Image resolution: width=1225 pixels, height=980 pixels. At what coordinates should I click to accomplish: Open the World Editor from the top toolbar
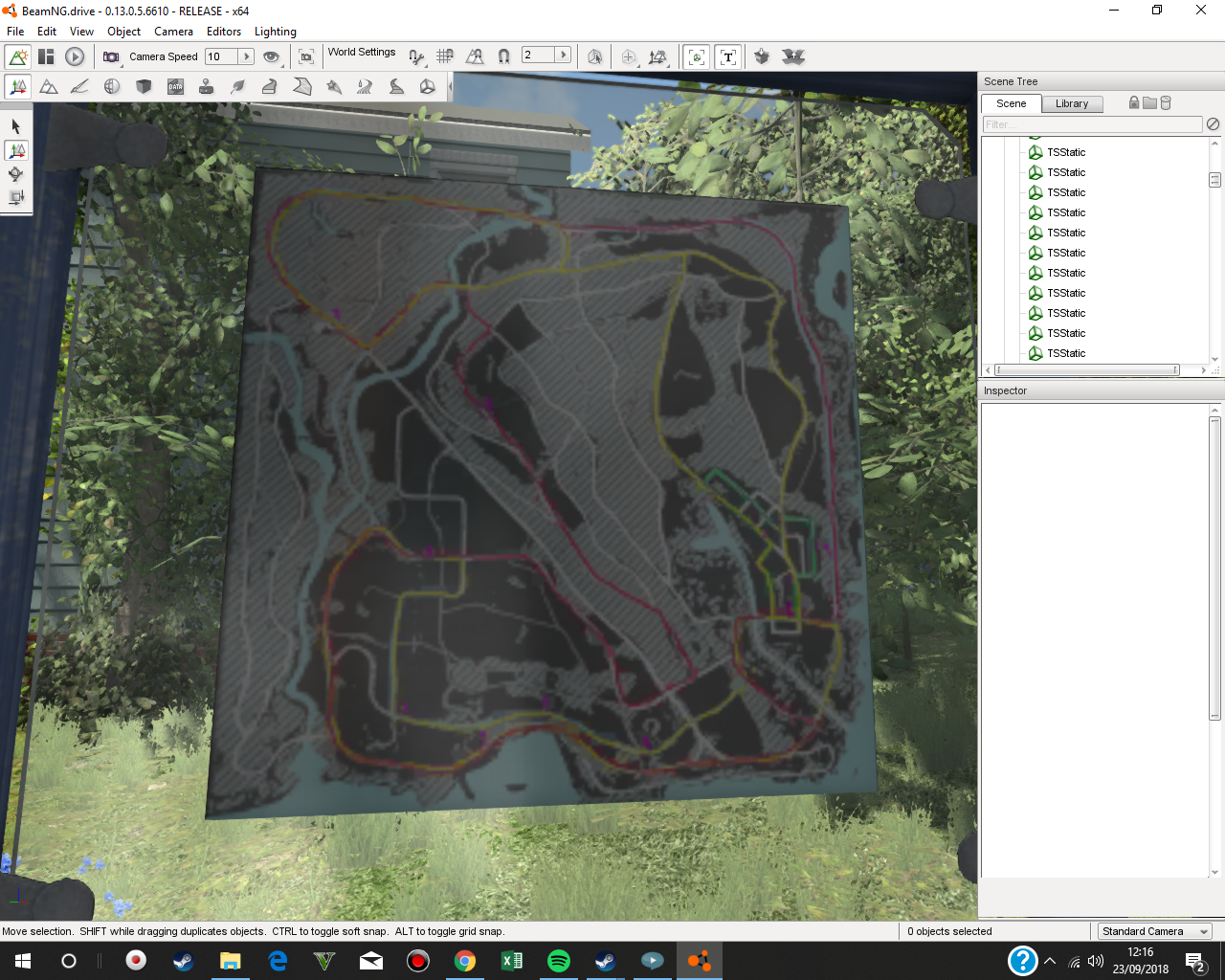pos(18,56)
